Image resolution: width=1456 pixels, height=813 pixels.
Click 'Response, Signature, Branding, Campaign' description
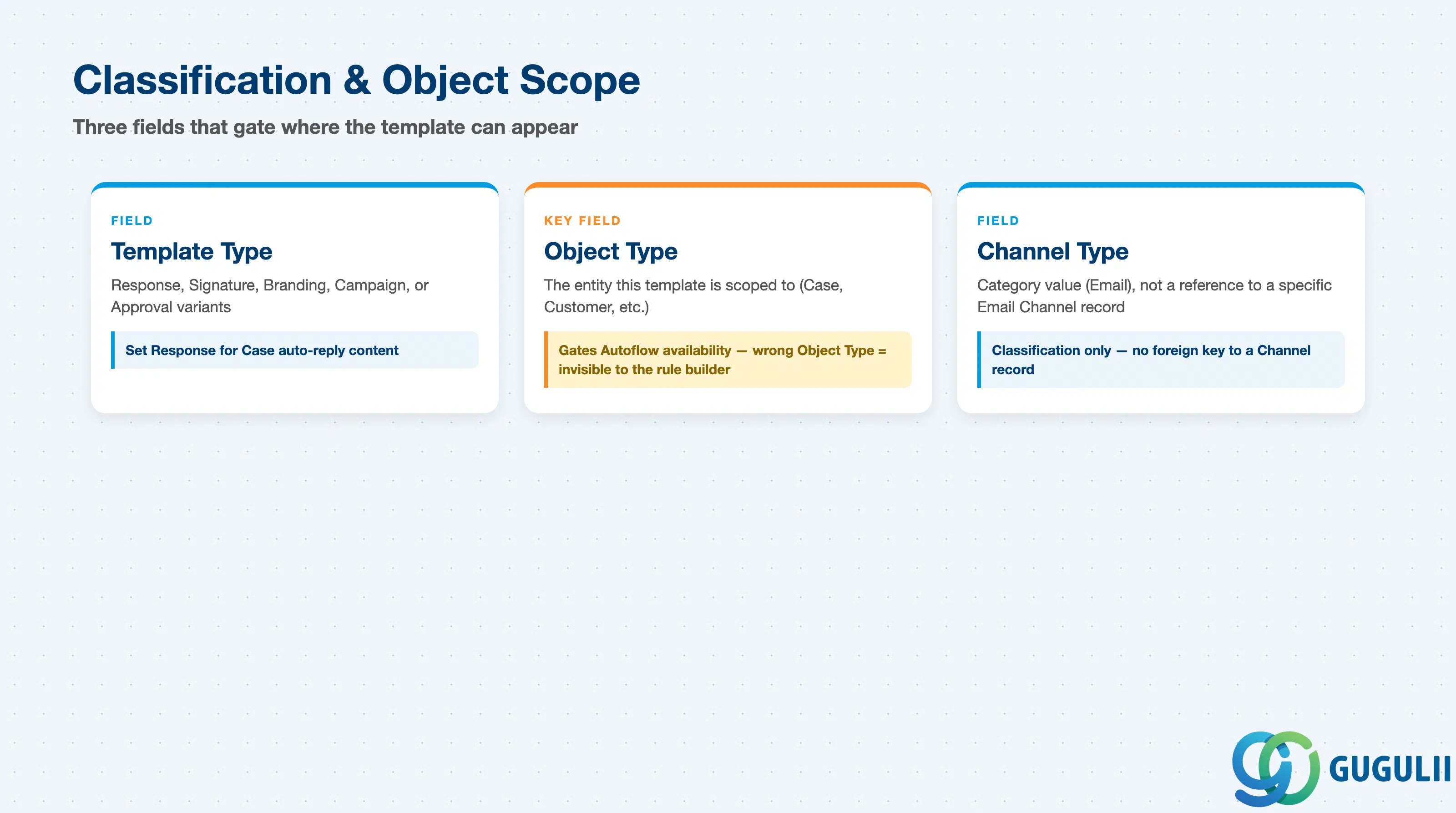point(270,296)
